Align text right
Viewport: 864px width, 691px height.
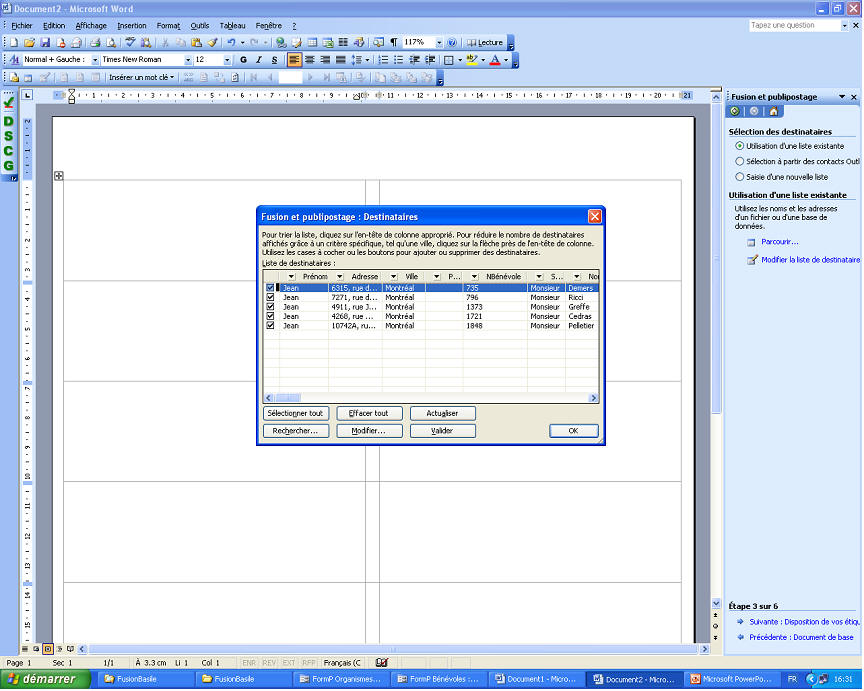coord(325,60)
